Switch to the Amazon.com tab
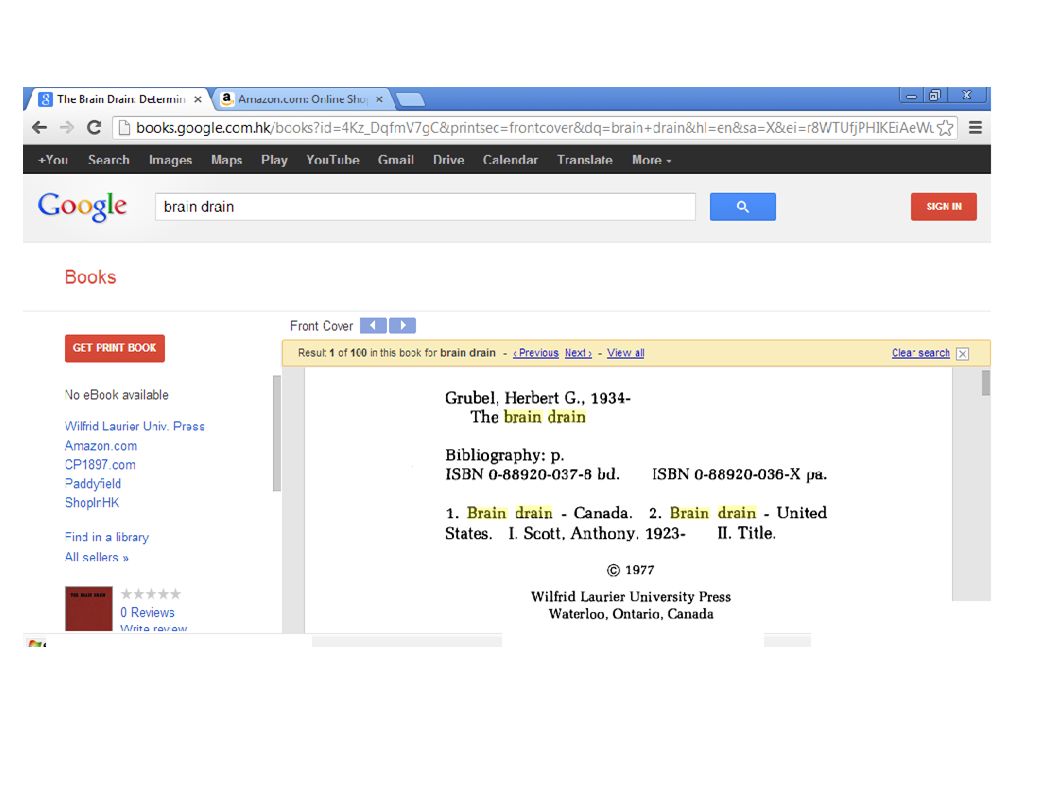Screen dimensions: 1058x793 [302, 99]
